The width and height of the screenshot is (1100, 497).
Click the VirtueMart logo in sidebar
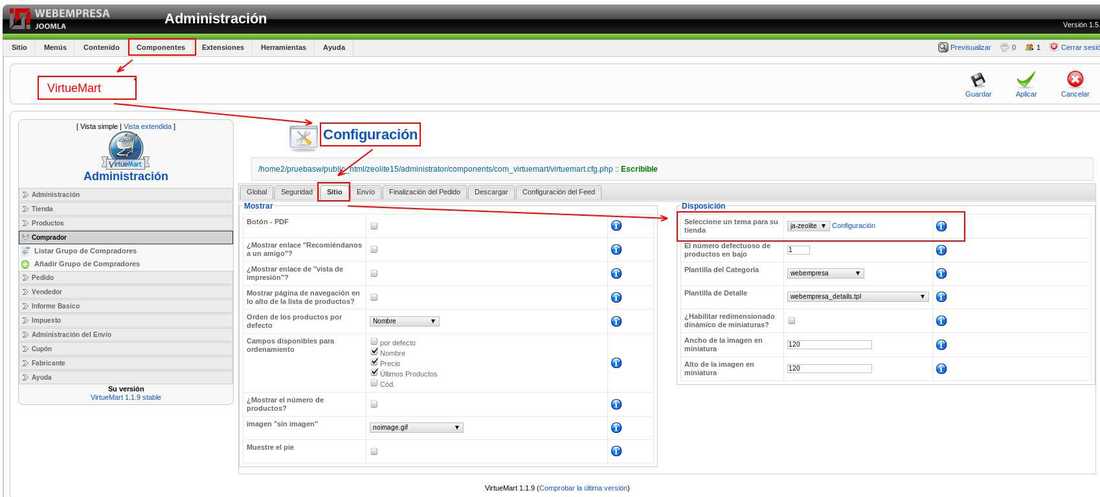coord(126,151)
